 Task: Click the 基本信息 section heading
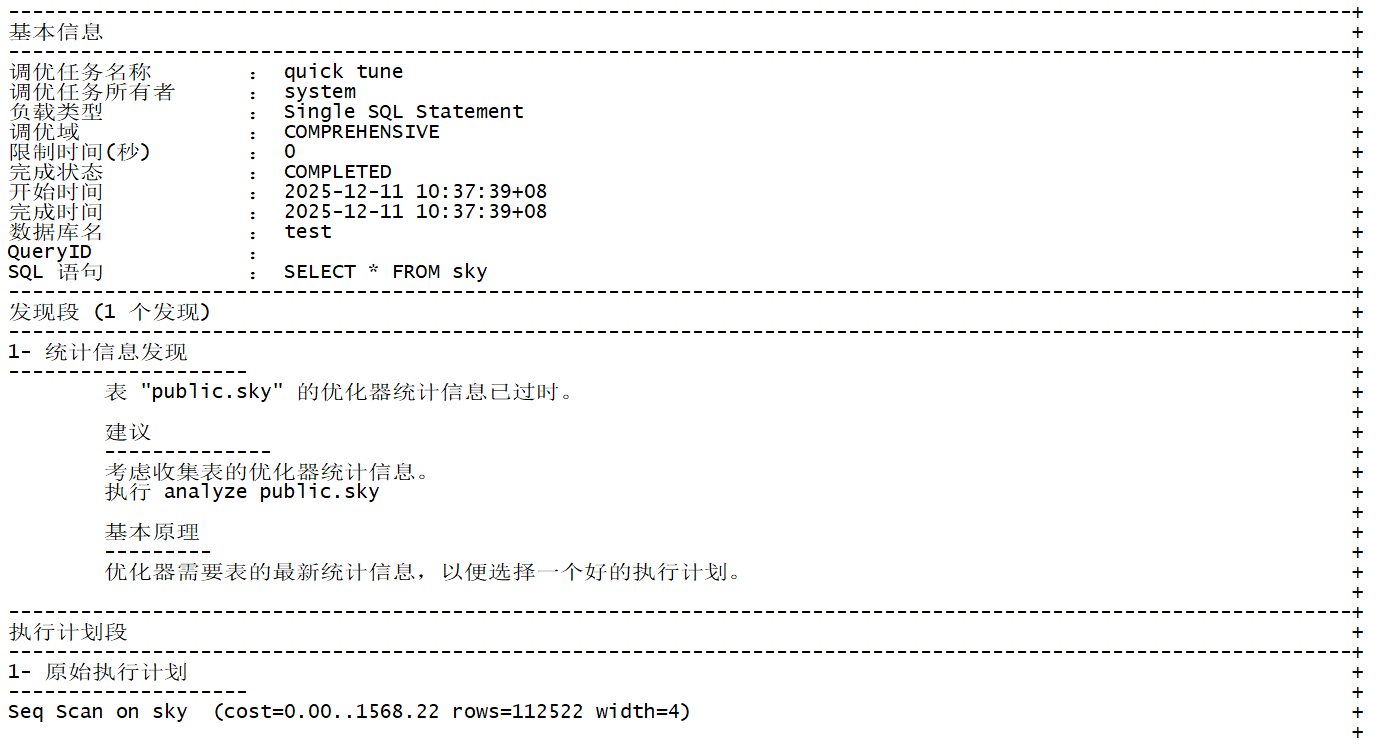pos(56,32)
